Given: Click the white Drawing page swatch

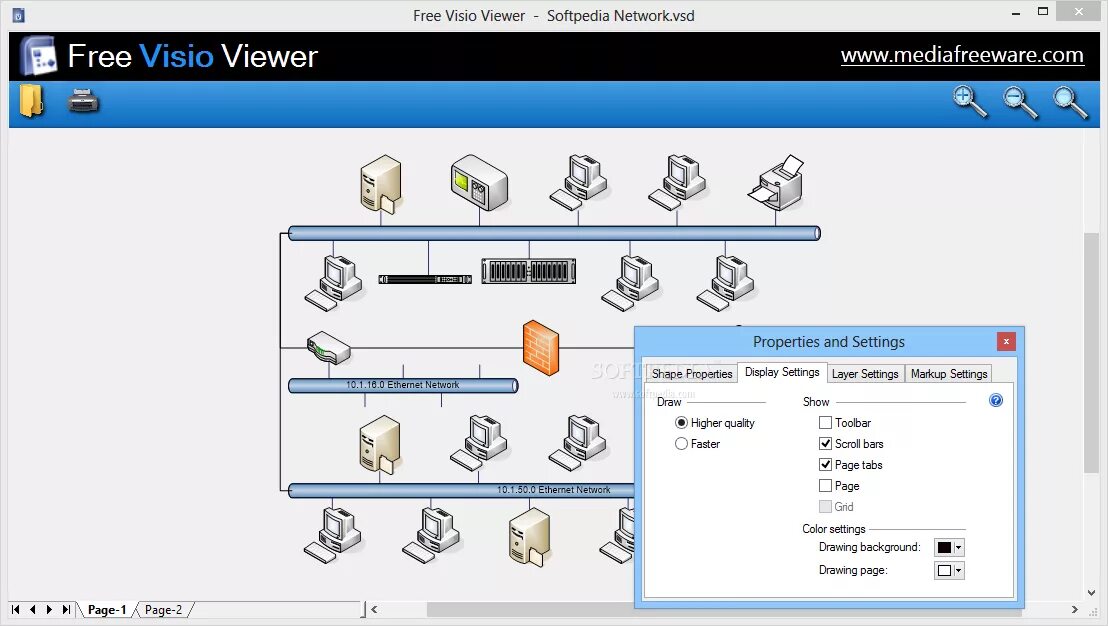Looking at the screenshot, I should tap(944, 571).
